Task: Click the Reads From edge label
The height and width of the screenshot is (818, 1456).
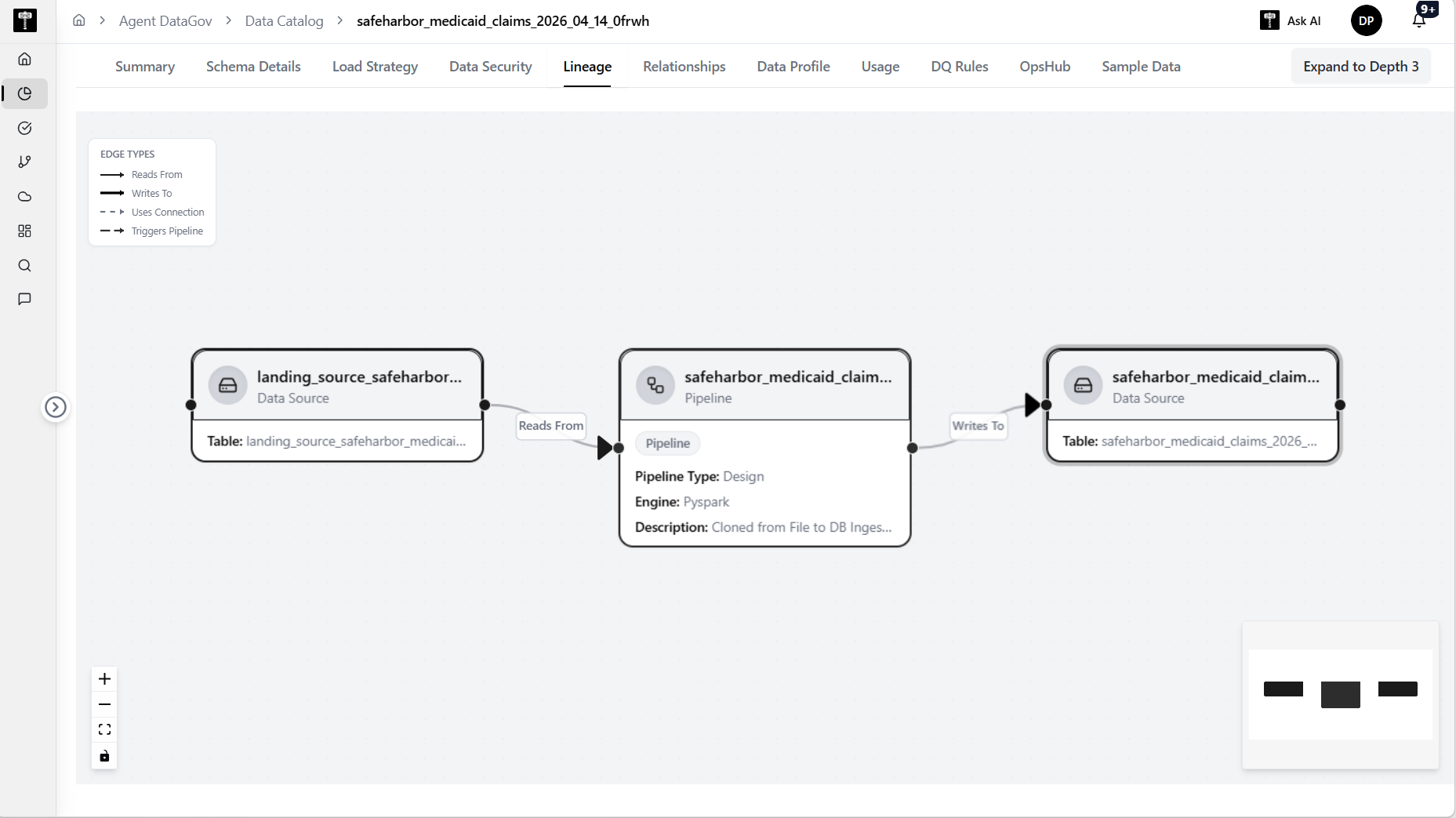Action: pos(551,425)
